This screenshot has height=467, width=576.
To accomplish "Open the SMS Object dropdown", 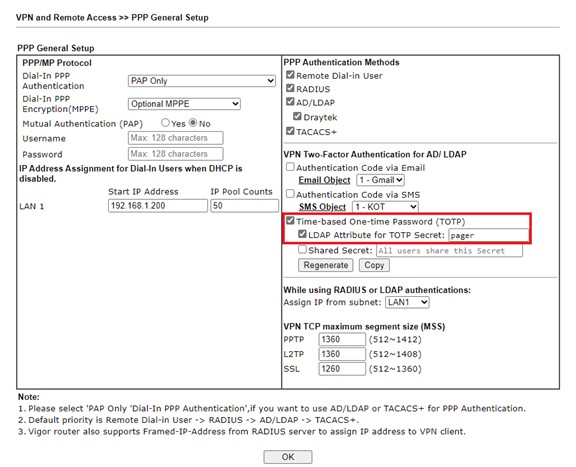I will 385,207.
